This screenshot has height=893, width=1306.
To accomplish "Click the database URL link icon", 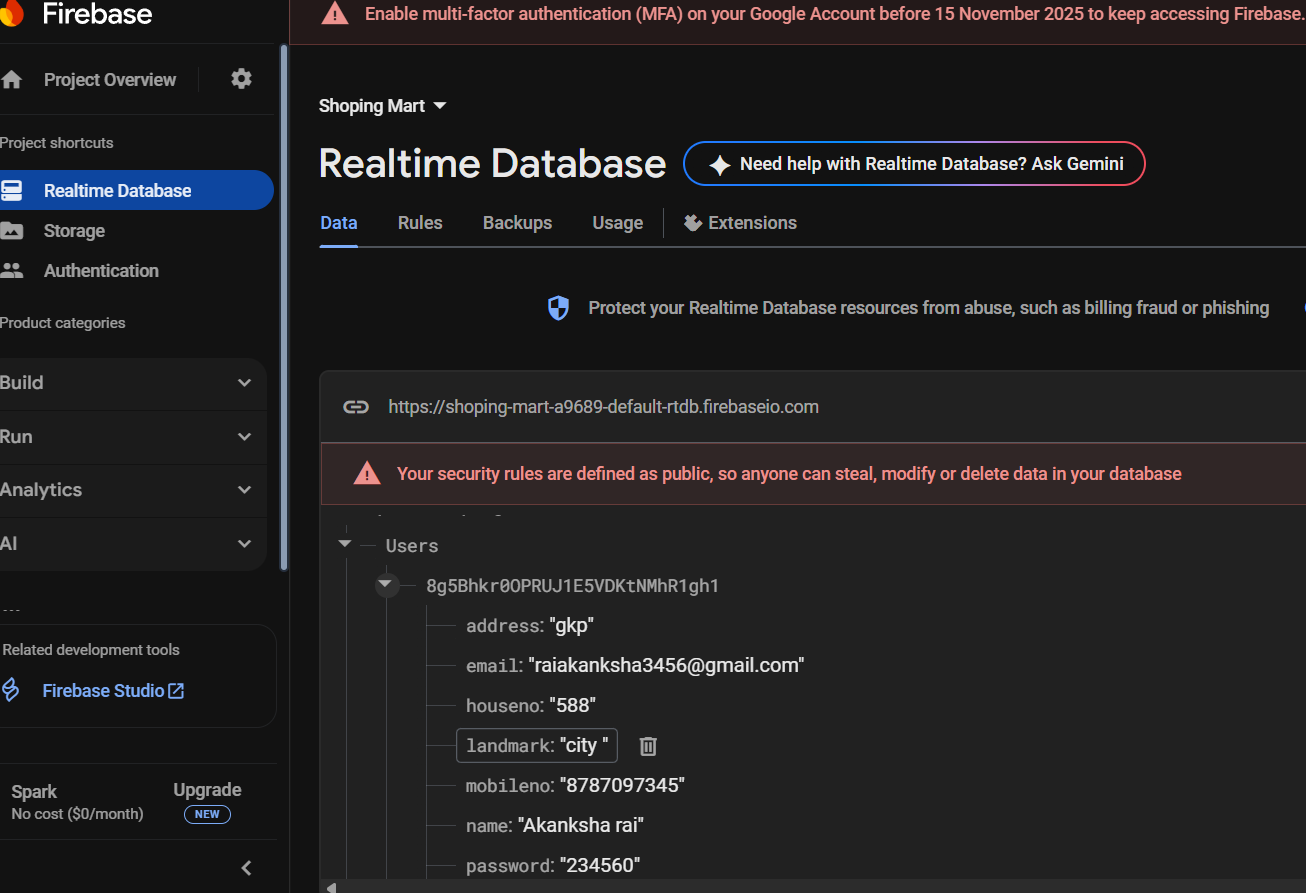I will [x=356, y=407].
